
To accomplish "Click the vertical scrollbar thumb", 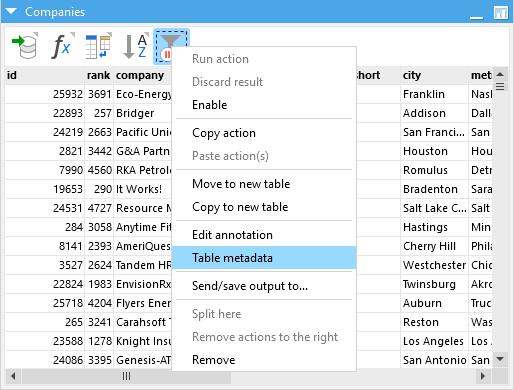I will (500, 87).
